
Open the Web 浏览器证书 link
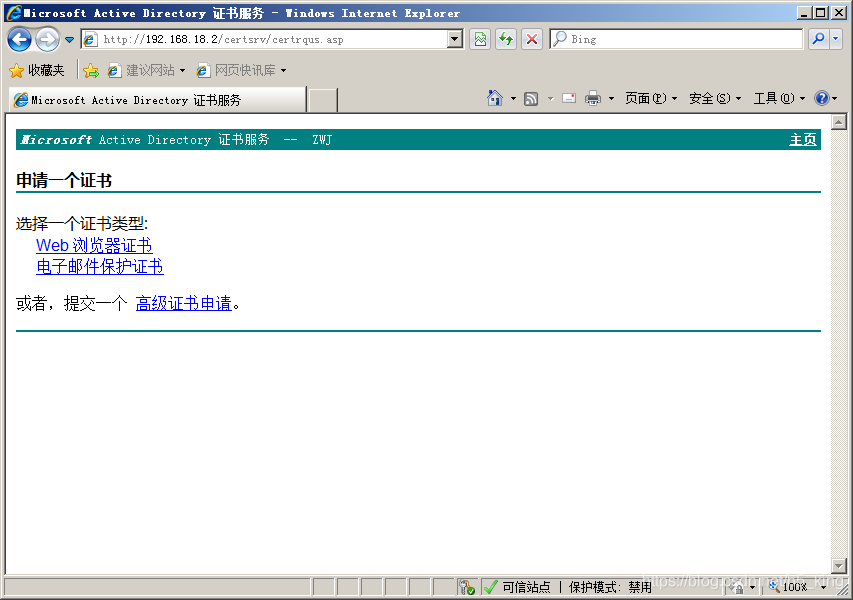tap(94, 245)
